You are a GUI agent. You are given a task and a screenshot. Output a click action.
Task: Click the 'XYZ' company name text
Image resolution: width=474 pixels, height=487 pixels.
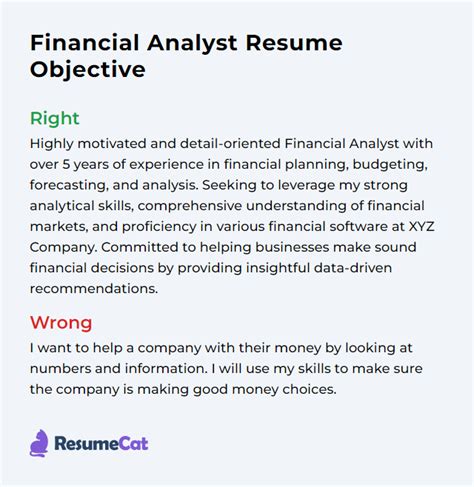[x=422, y=226]
